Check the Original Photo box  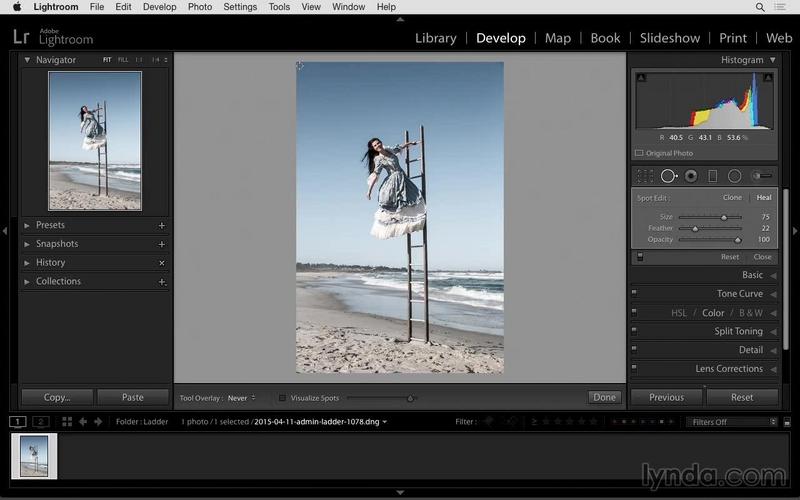[639, 153]
